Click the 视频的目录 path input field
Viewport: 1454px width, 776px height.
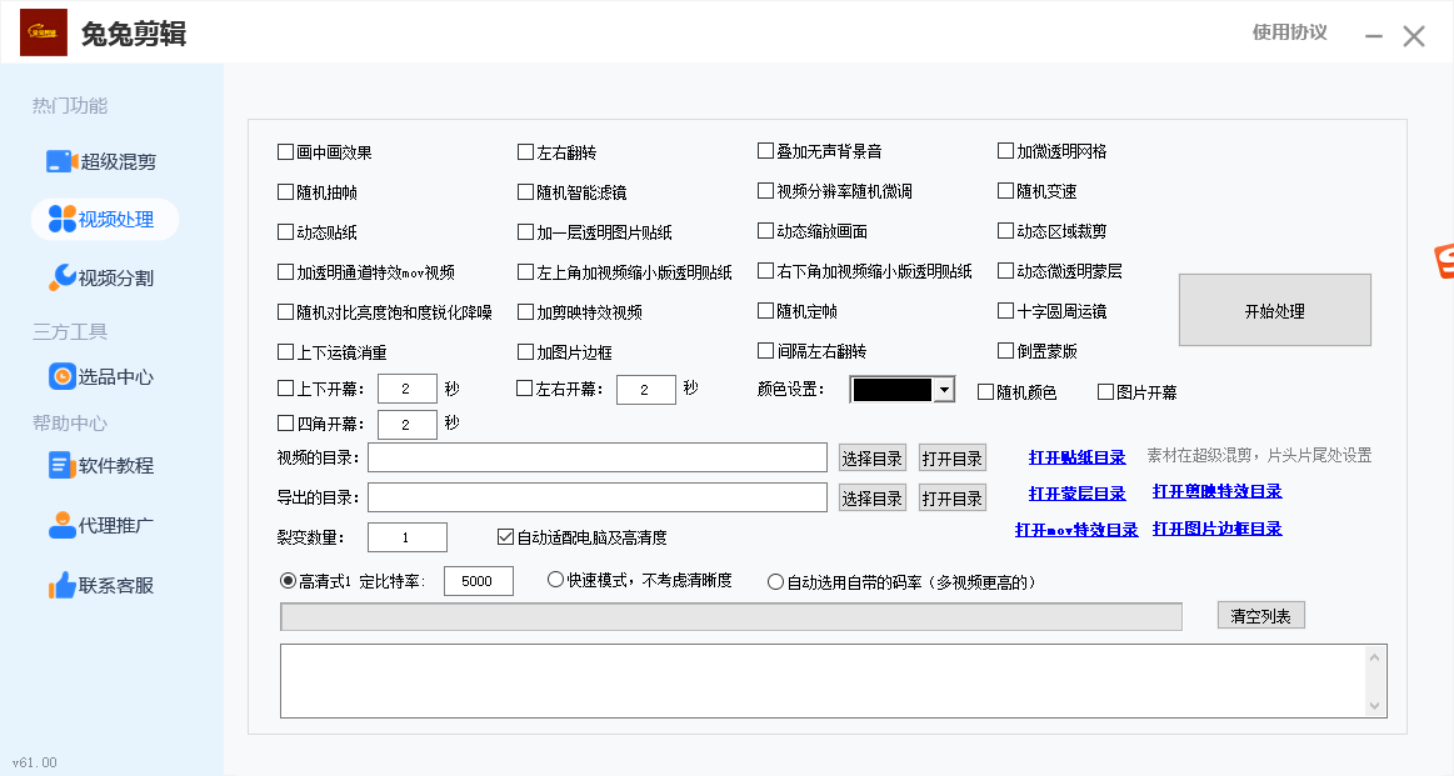point(597,458)
